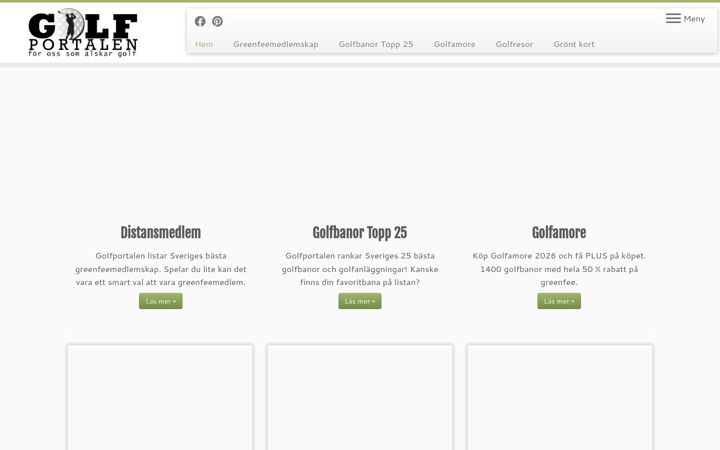Image resolution: width=720 pixels, height=450 pixels.
Task: Click the empty card below Golfbanor Topp 25
Action: [360, 397]
